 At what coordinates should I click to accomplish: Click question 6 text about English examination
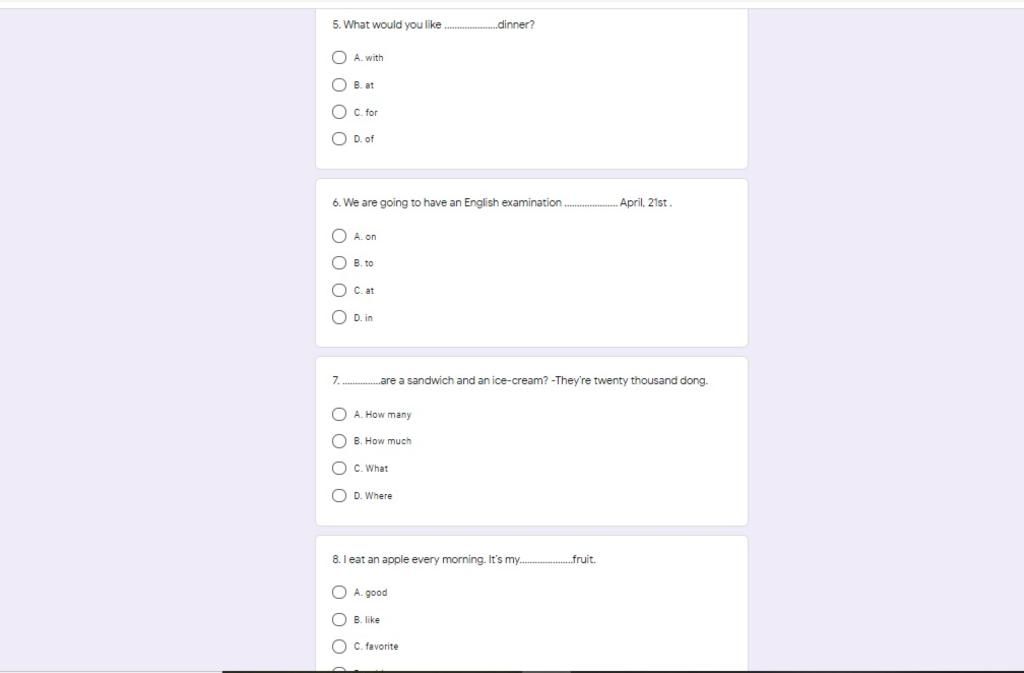click(x=502, y=203)
